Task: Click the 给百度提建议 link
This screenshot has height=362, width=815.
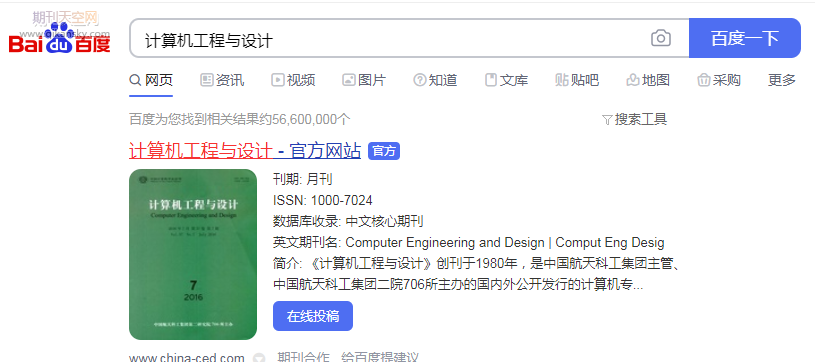Action: pyautogui.click(x=380, y=358)
